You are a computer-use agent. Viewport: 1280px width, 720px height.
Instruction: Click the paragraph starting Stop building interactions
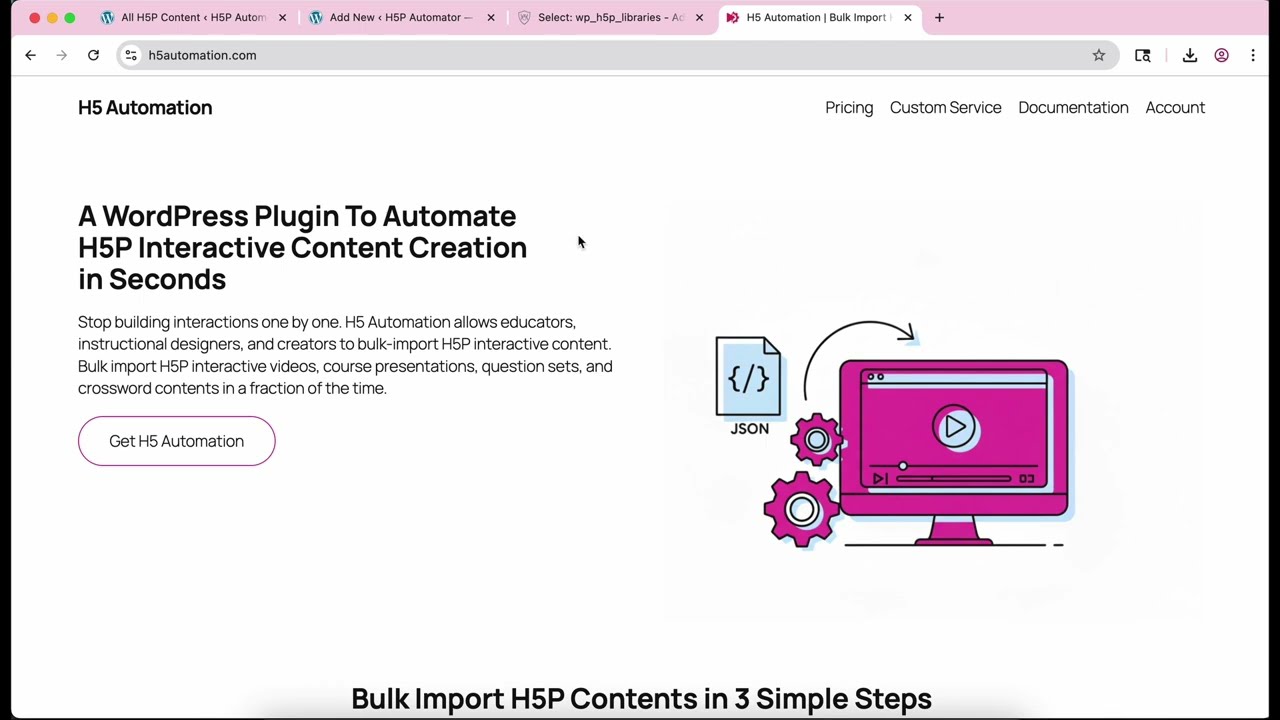tap(345, 355)
